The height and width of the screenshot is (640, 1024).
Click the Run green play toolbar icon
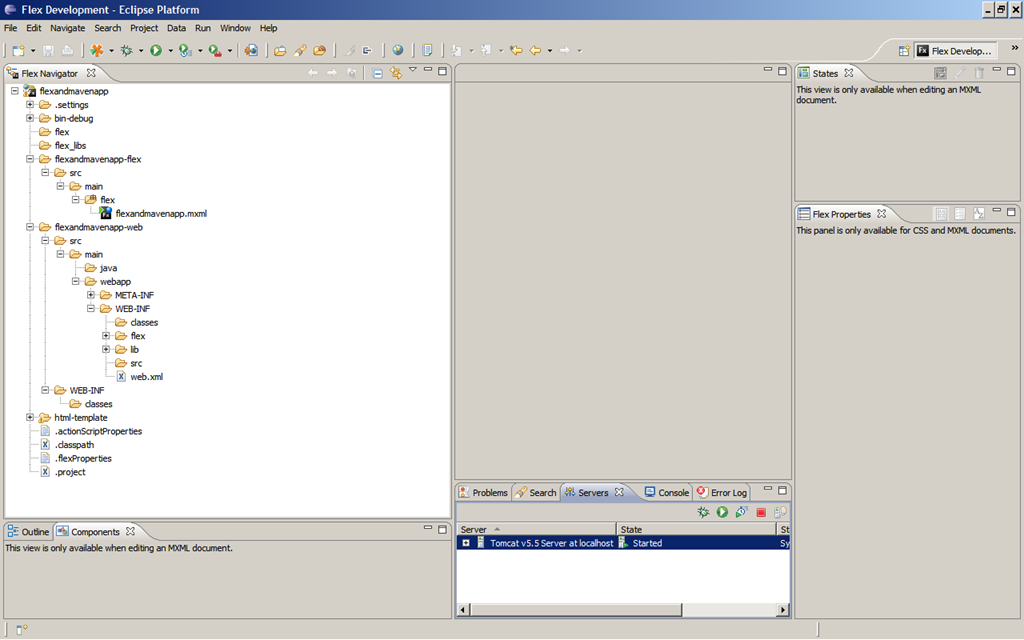point(156,50)
